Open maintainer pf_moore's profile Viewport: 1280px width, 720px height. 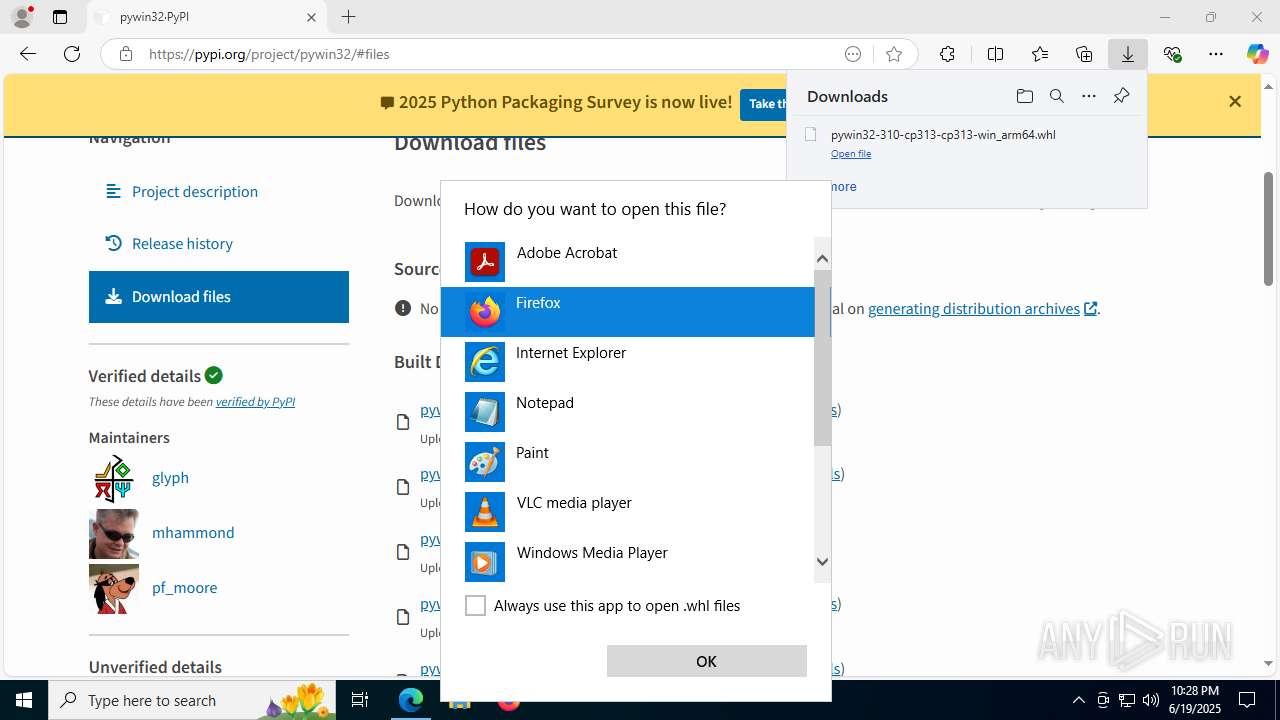tap(184, 587)
